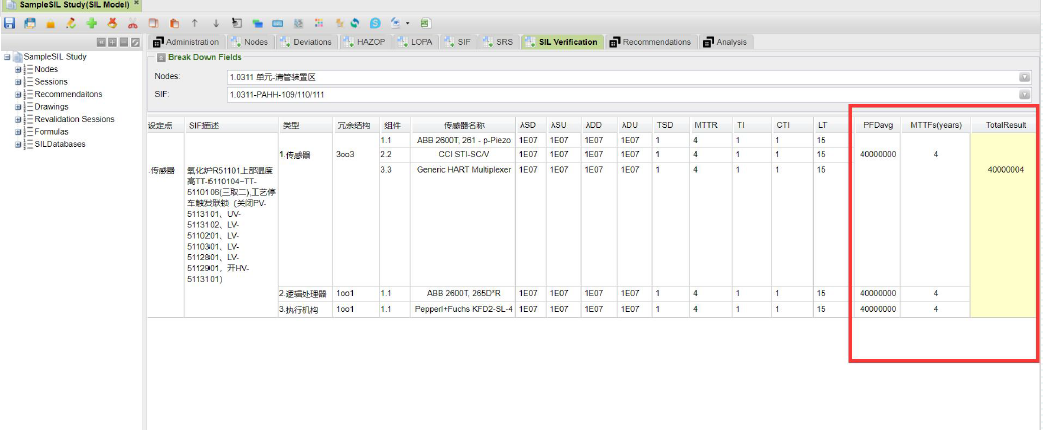The image size is (1043, 430).
Task: Collapse the Break Down Fields section
Action: point(161,58)
